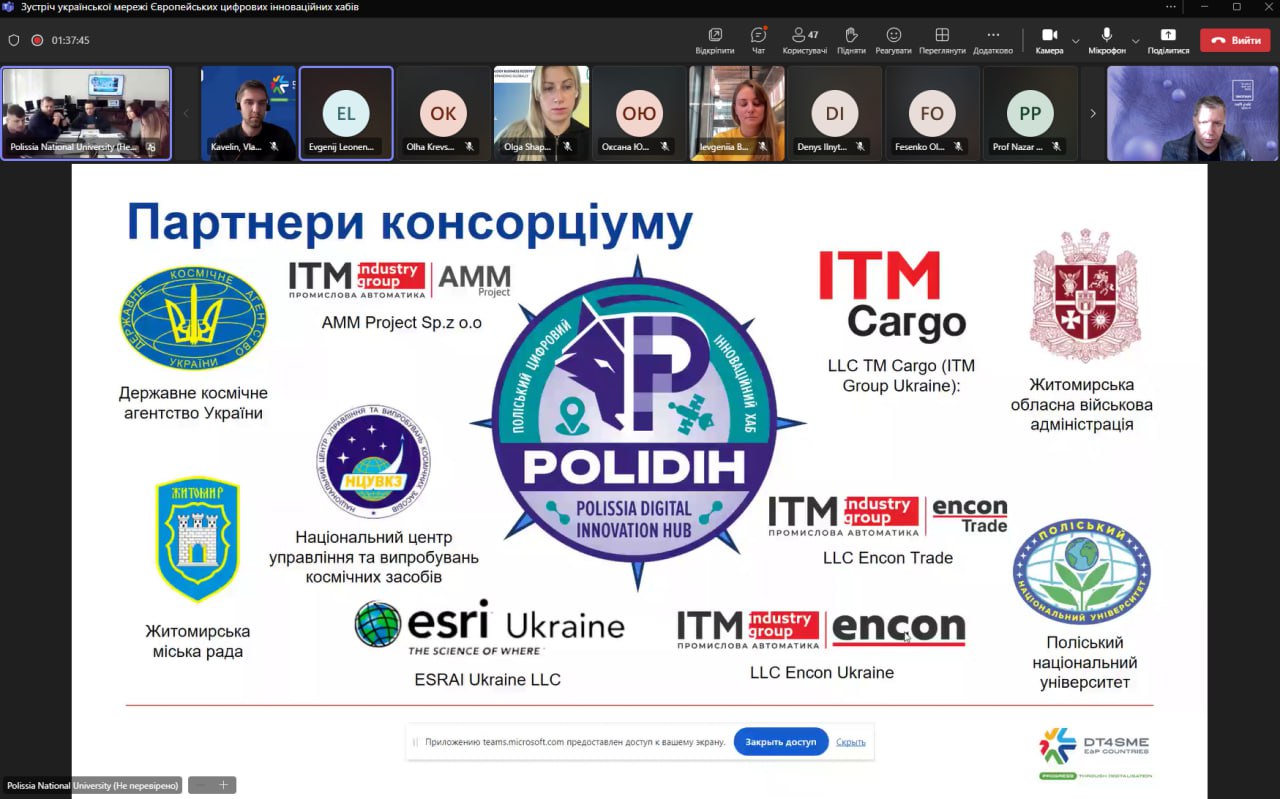Open the Чат (Chat) panel
Screen dimensions: 1280x799
758,38
